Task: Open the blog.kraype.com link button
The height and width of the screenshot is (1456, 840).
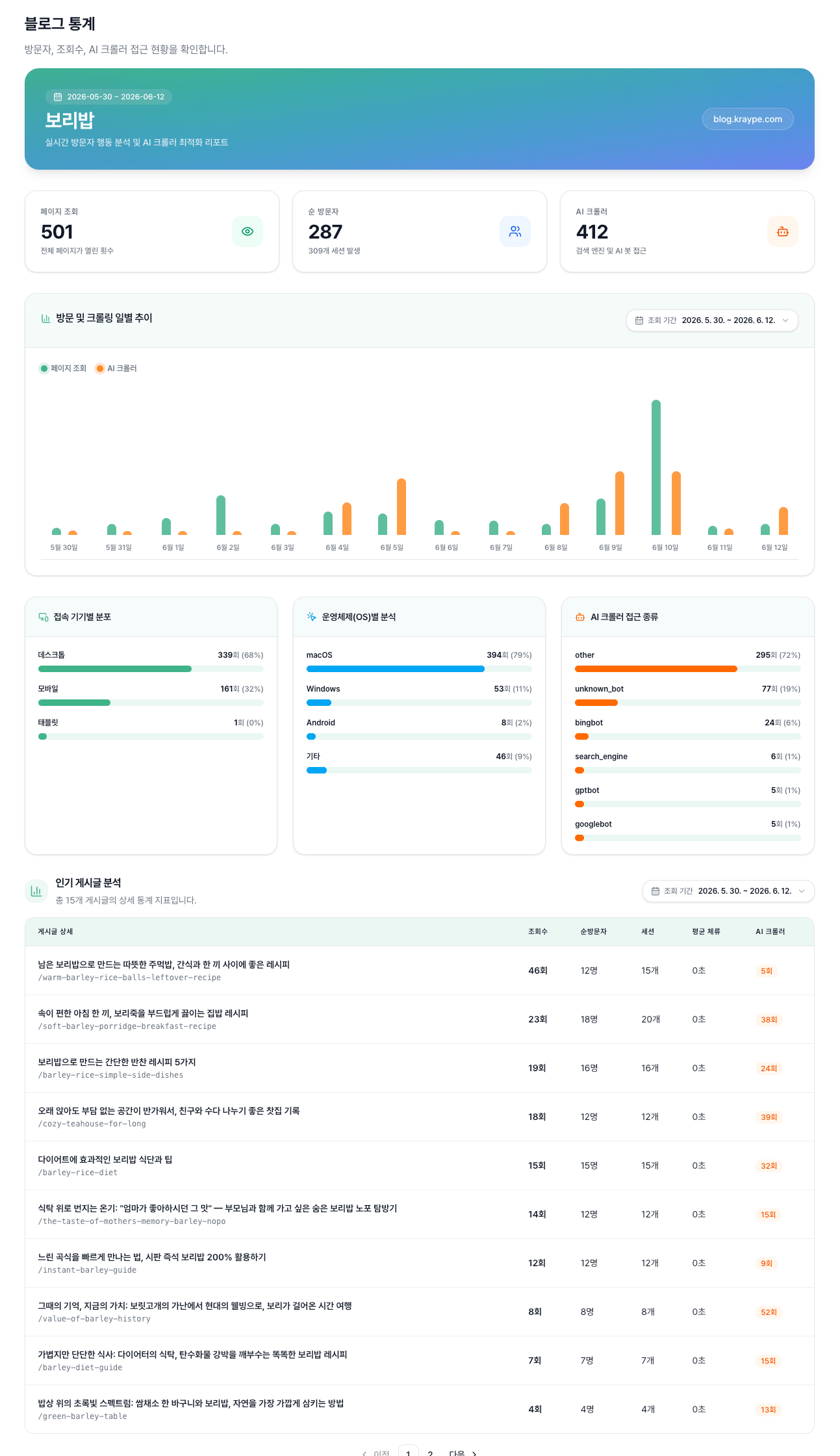Action: tap(748, 119)
